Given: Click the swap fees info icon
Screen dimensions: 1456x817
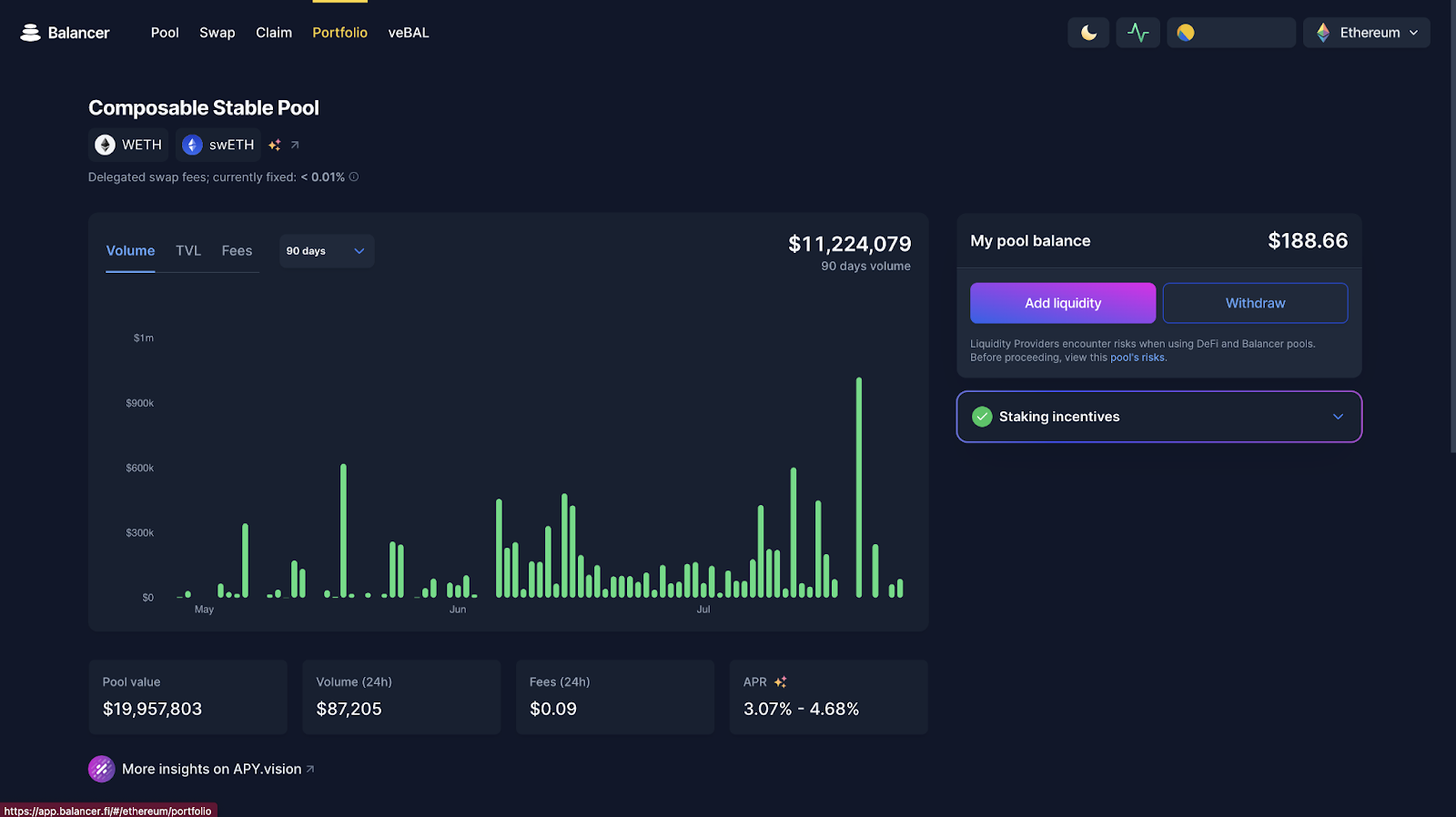Looking at the screenshot, I should coord(354,177).
